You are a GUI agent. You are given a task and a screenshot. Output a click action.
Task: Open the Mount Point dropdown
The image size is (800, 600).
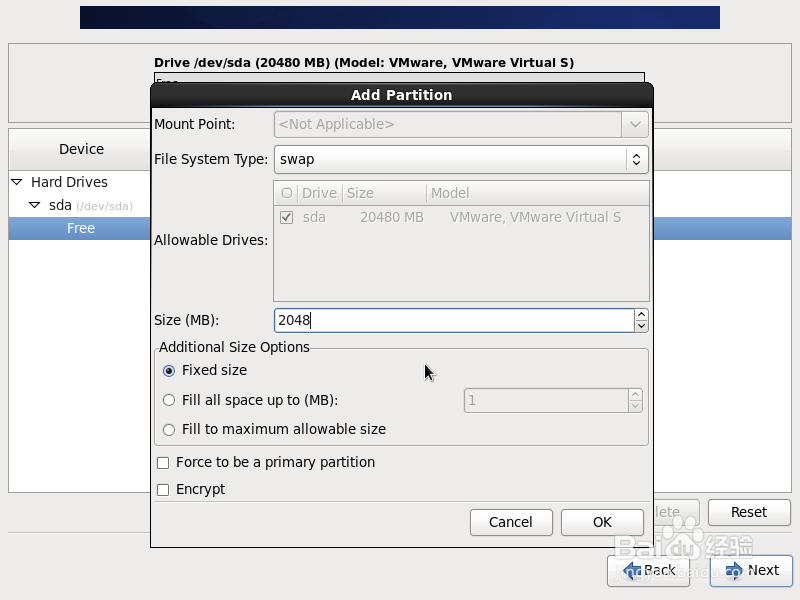point(636,124)
